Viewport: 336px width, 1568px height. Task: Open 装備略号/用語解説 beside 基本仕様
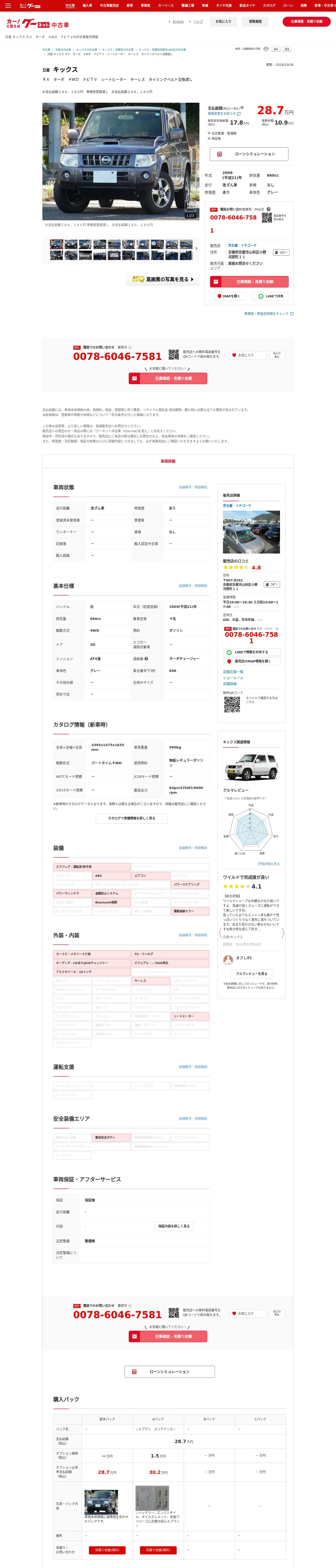193,586
